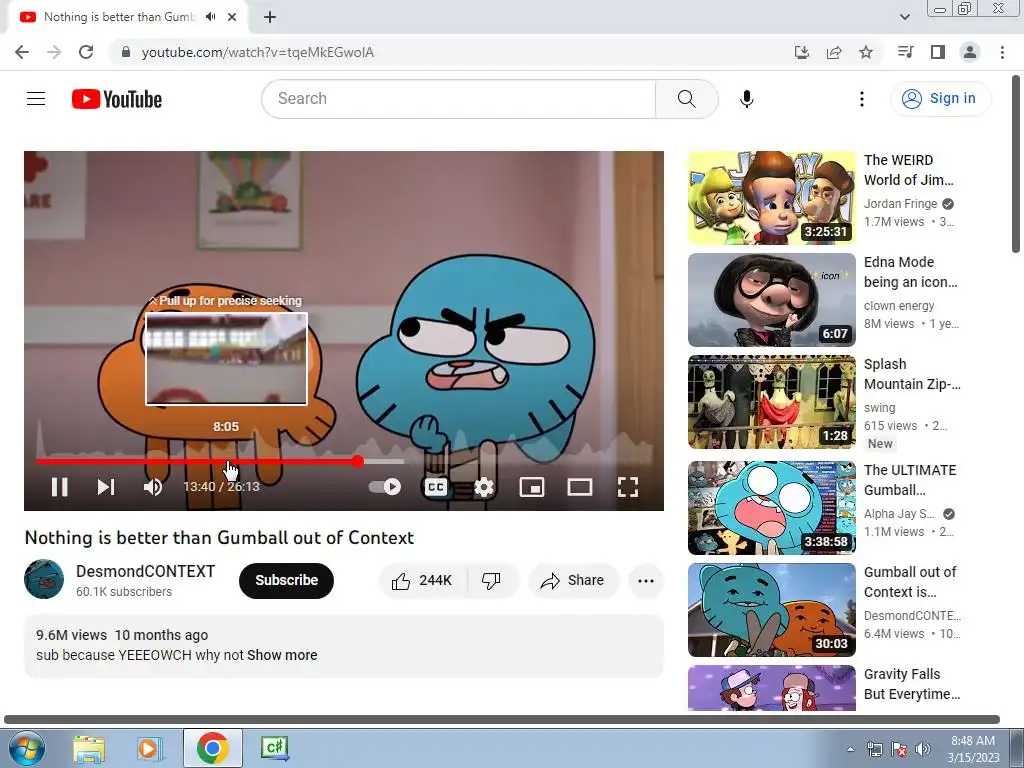The width and height of the screenshot is (1024, 768).
Task: Subscribe to DesmondCONTEXT
Action: tap(286, 581)
